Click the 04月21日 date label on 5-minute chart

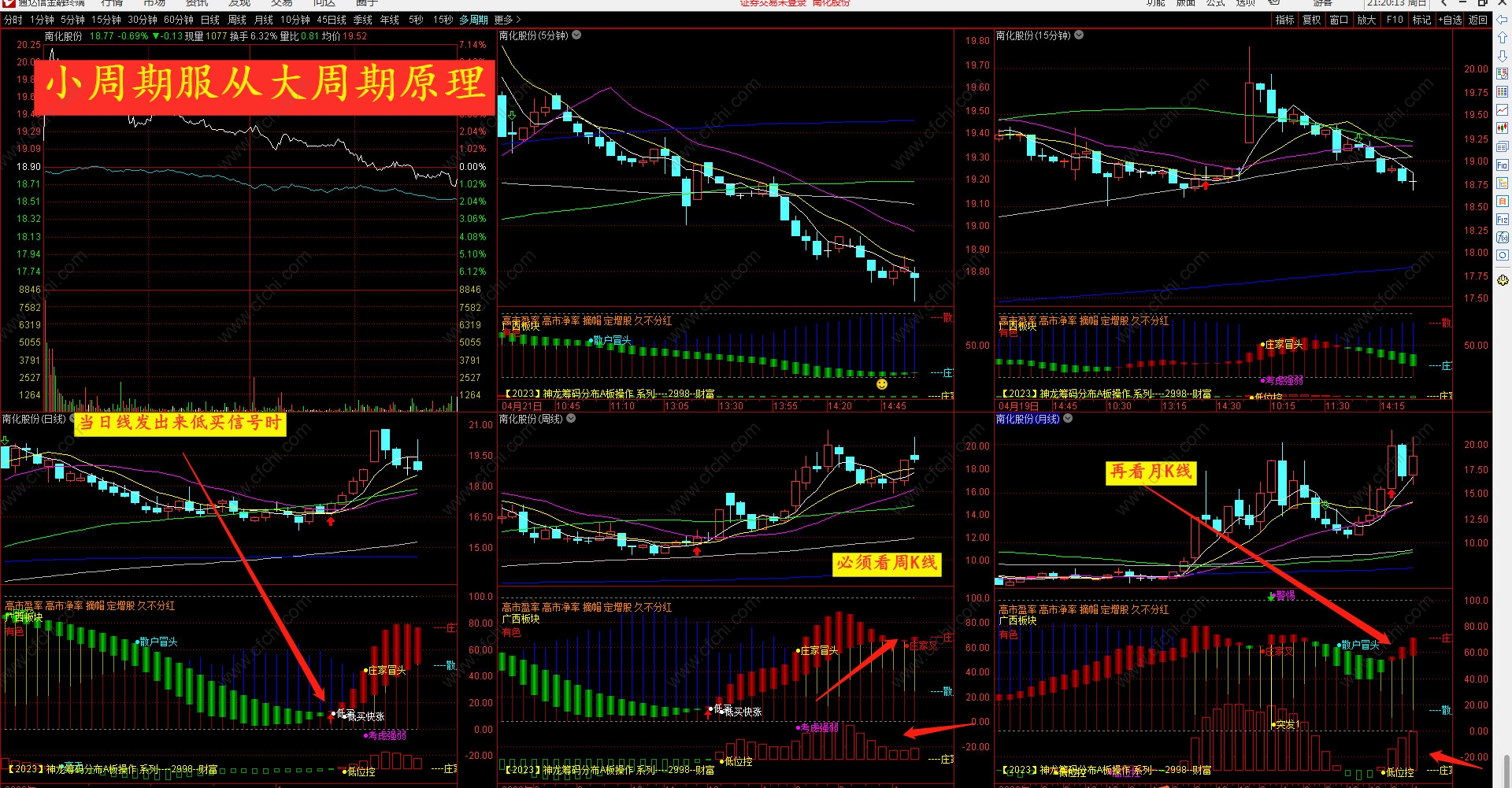tap(522, 406)
